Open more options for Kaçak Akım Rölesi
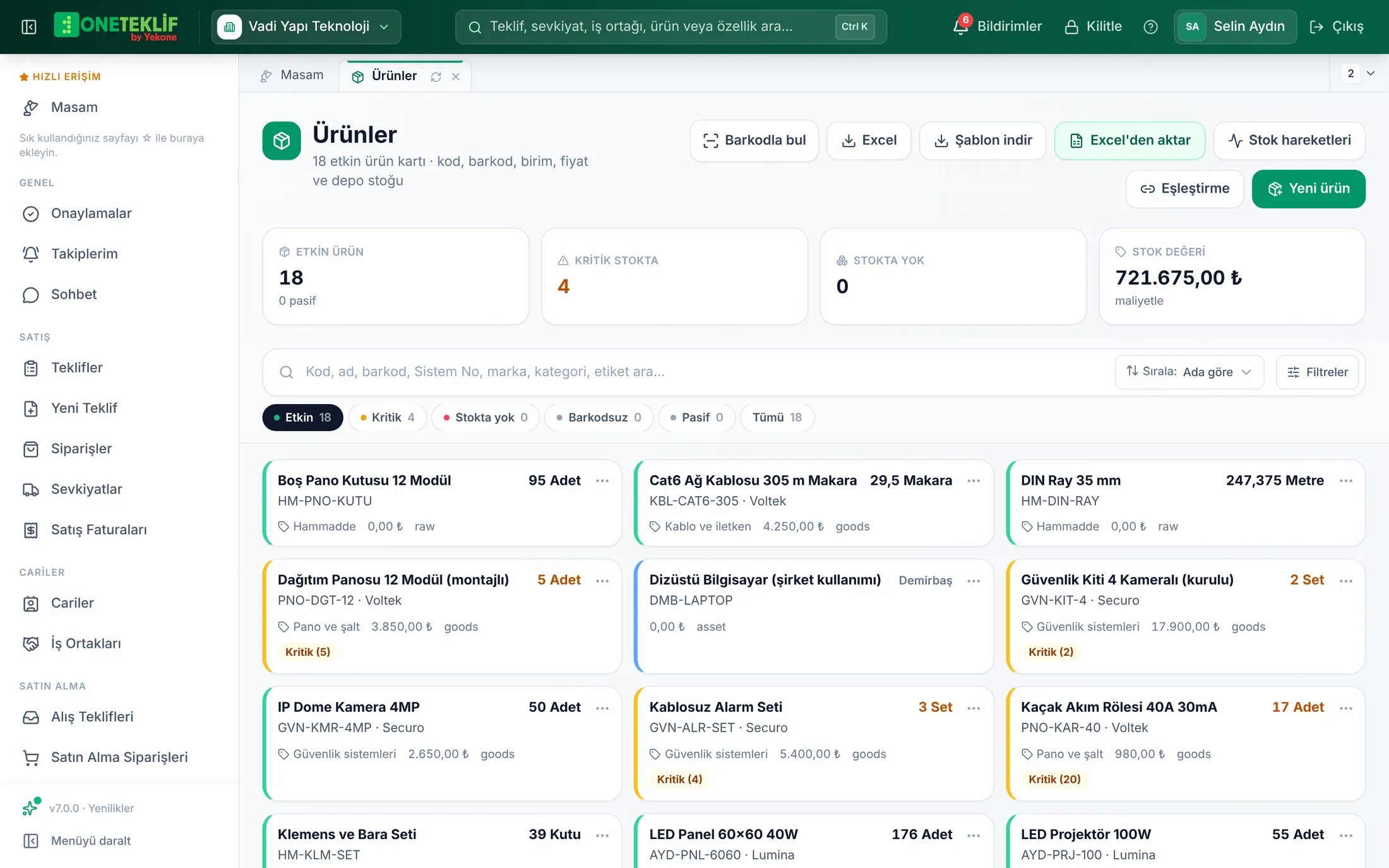Image resolution: width=1389 pixels, height=868 pixels. (1345, 708)
